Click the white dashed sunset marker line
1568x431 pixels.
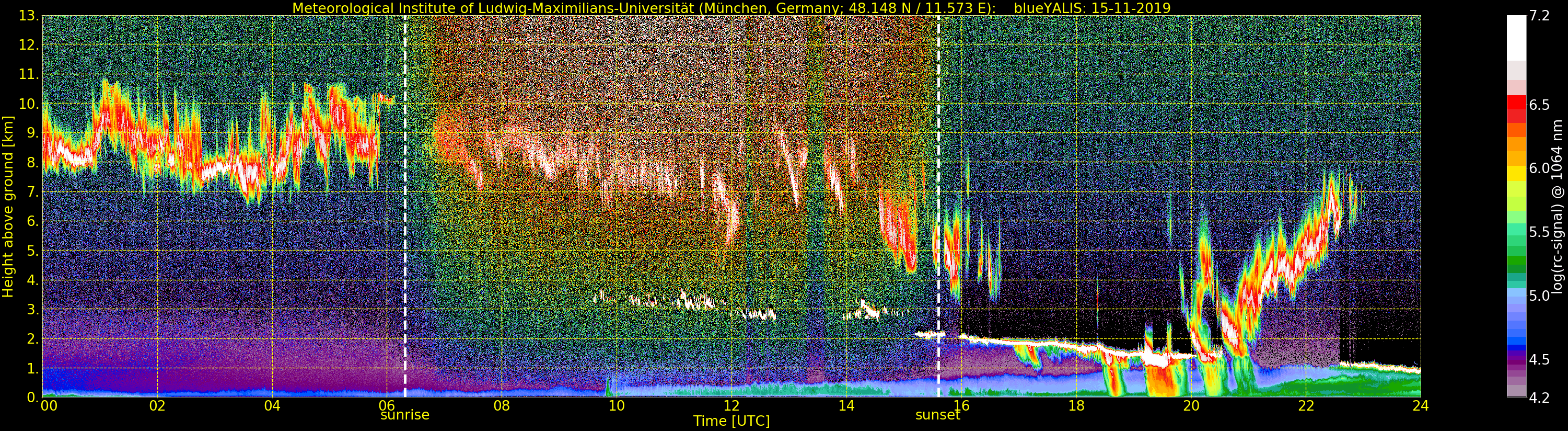pyautogui.click(x=938, y=207)
